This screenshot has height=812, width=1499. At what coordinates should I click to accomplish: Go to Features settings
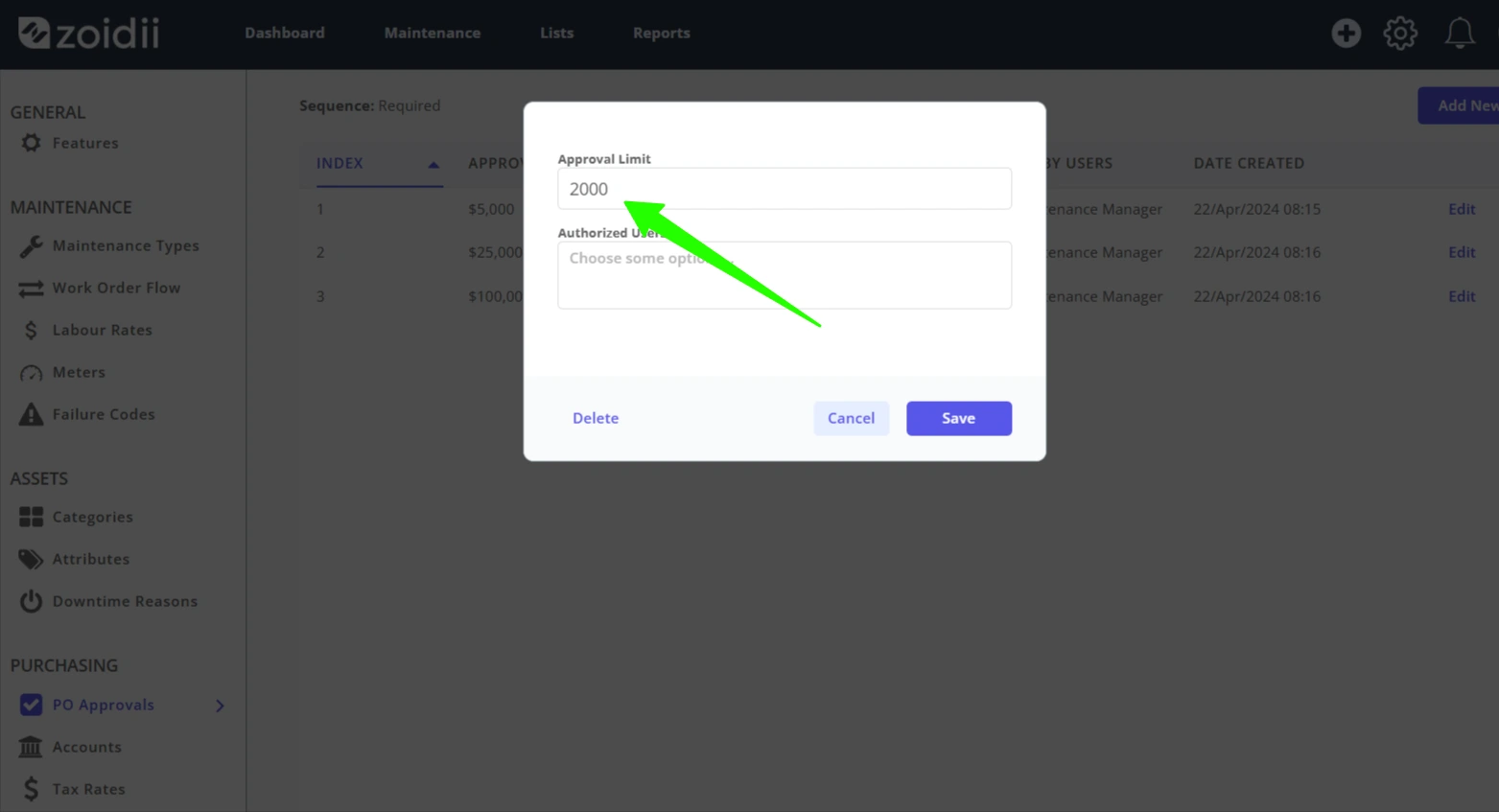coord(85,143)
